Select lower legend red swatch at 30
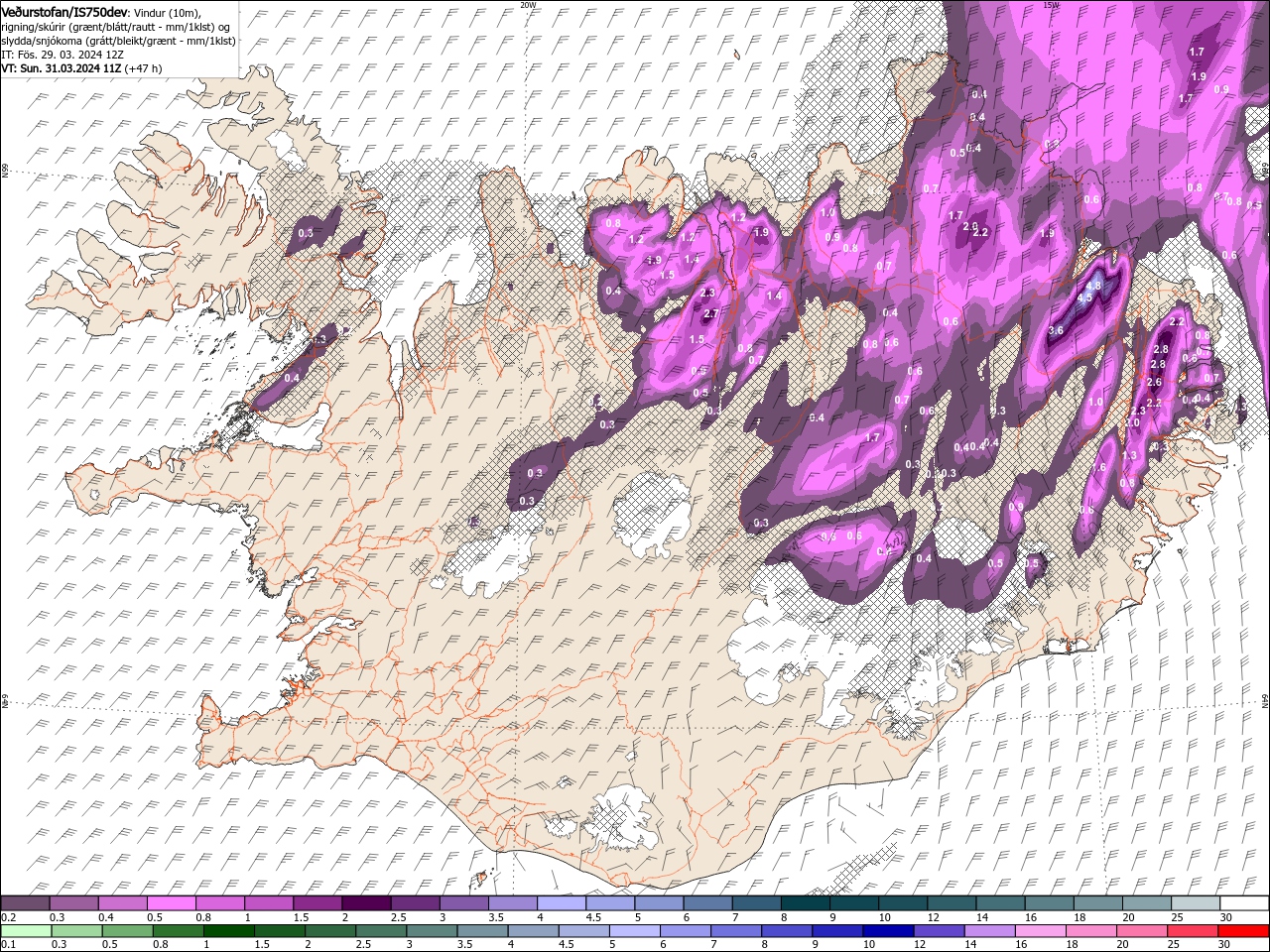1270x952 pixels. coord(1242,930)
